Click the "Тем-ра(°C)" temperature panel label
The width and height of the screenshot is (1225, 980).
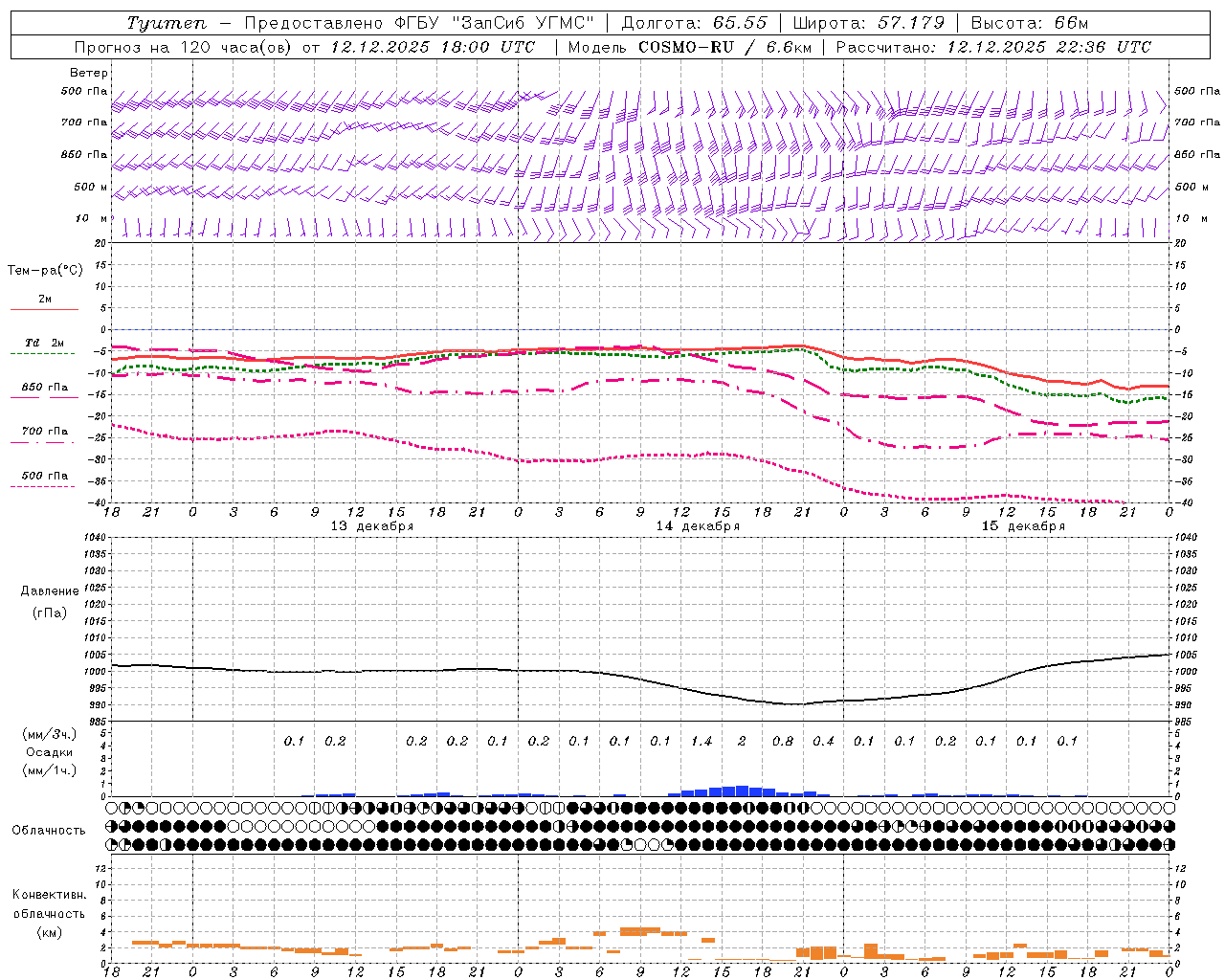point(45,271)
